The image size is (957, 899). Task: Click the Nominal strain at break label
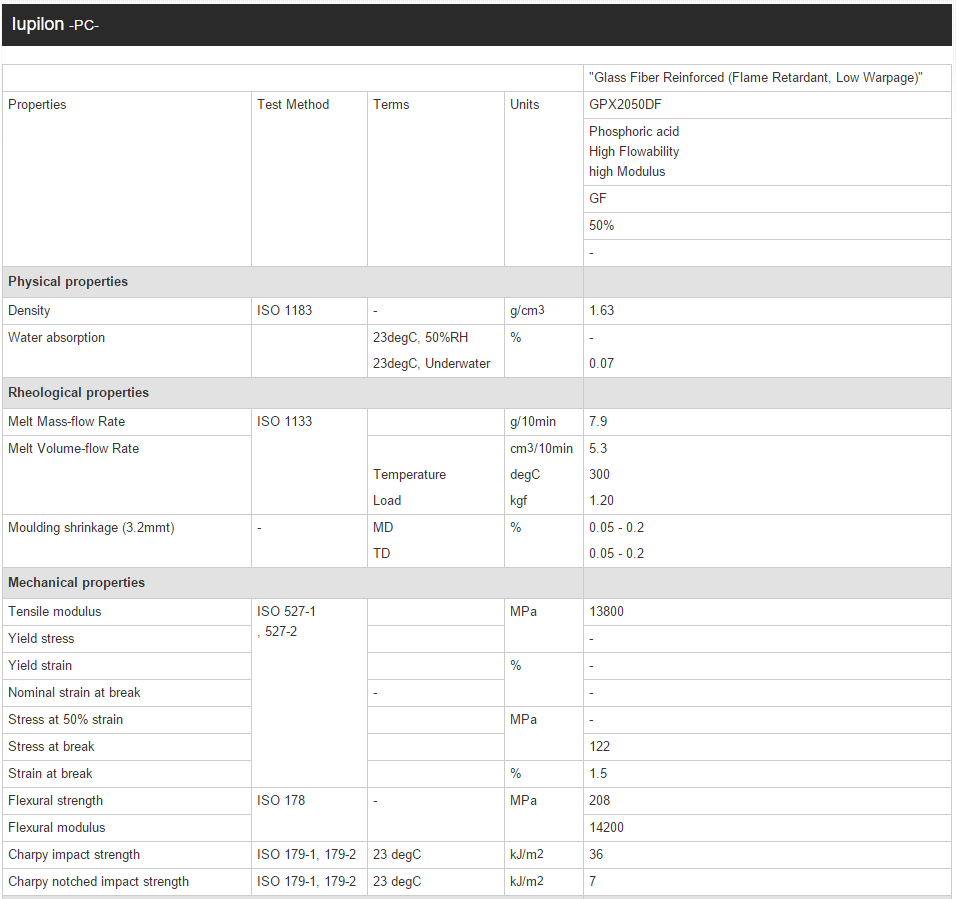pos(74,692)
